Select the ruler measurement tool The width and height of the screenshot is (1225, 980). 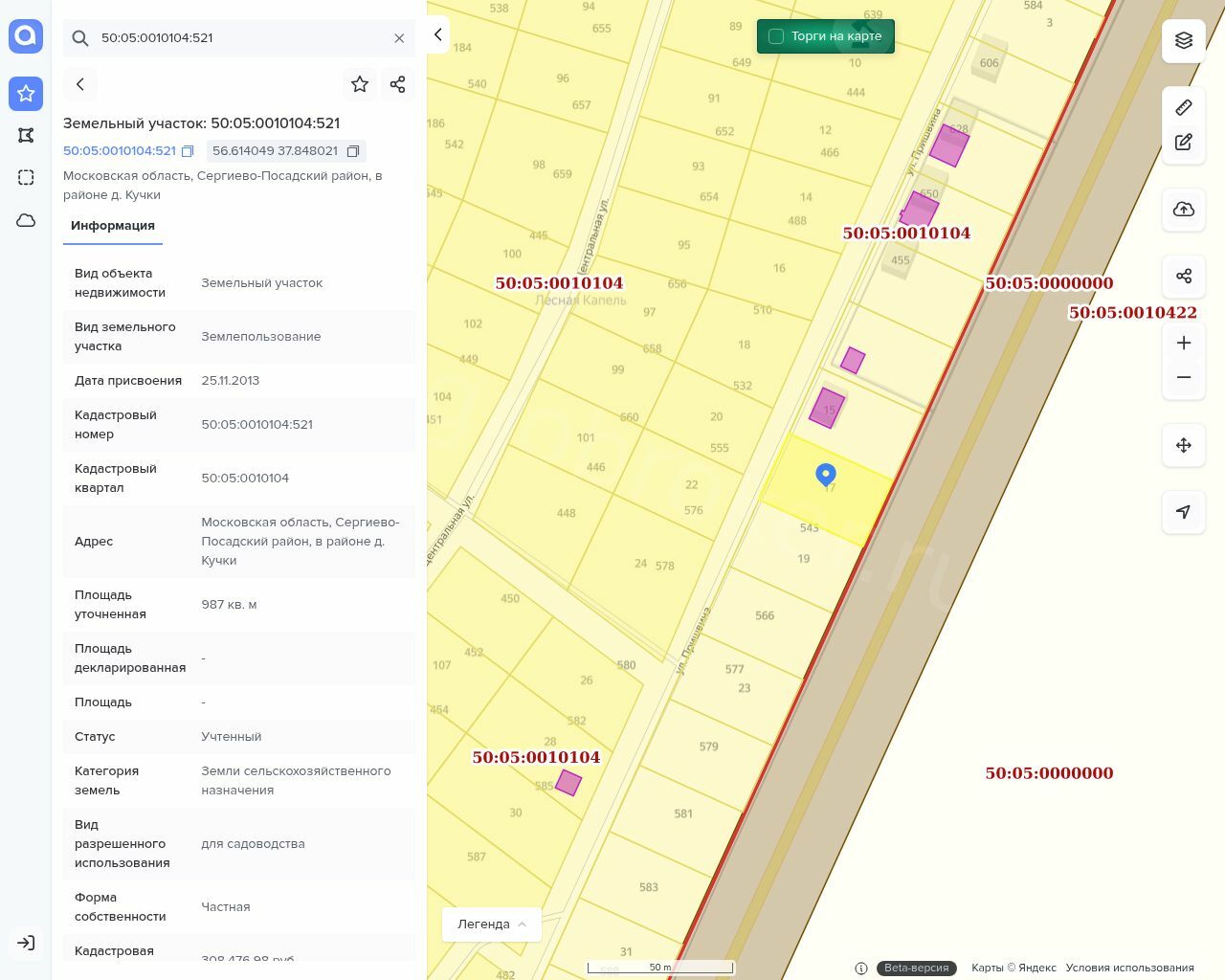tap(1184, 107)
